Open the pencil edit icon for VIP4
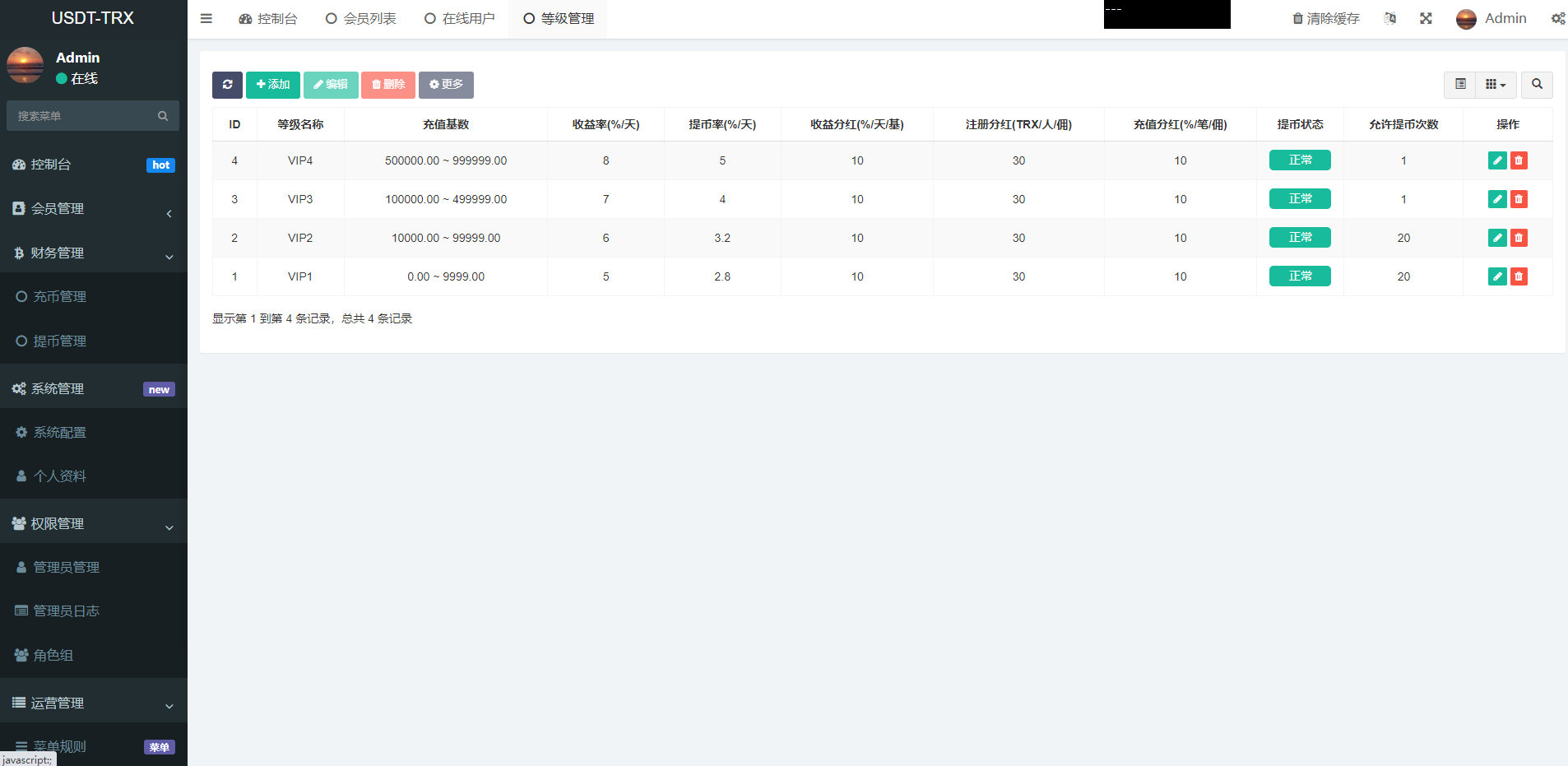1568x766 pixels. pyautogui.click(x=1496, y=160)
